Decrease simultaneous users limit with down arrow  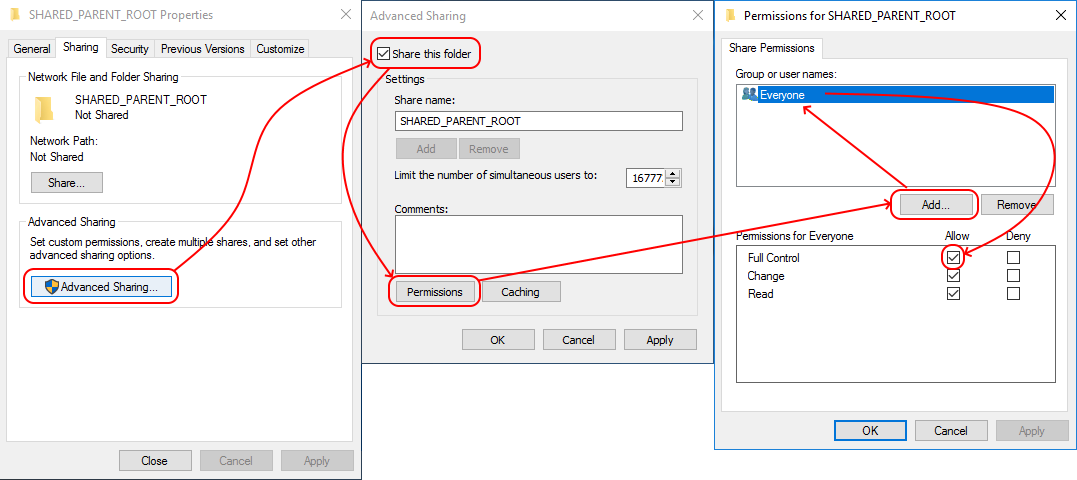(673, 182)
